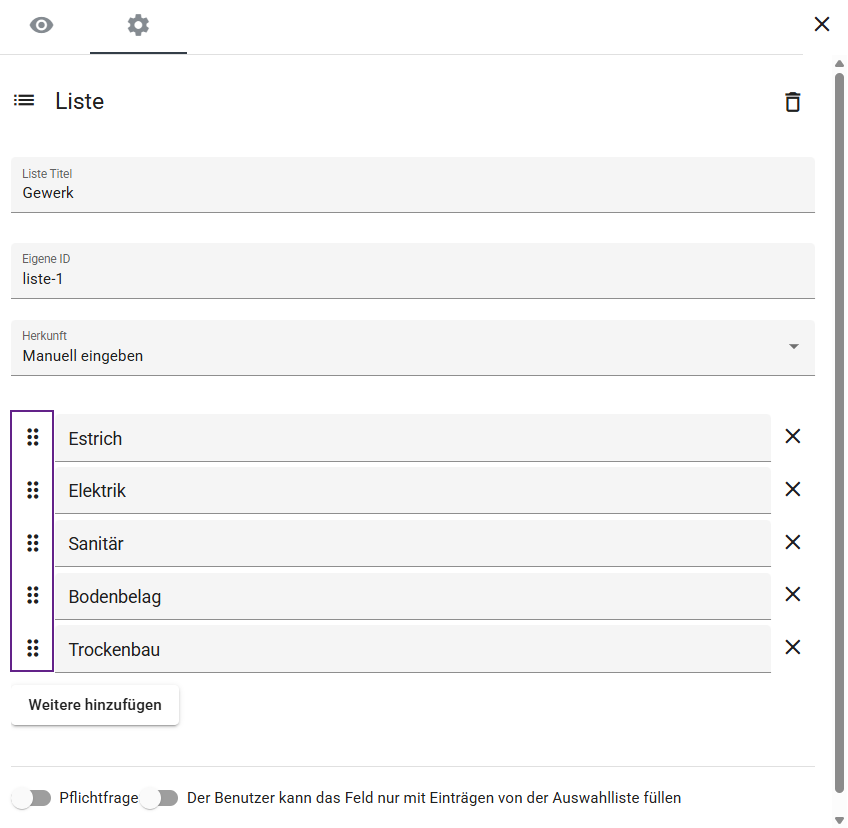Click the trash icon to delete the list
848x828 pixels.
point(792,102)
